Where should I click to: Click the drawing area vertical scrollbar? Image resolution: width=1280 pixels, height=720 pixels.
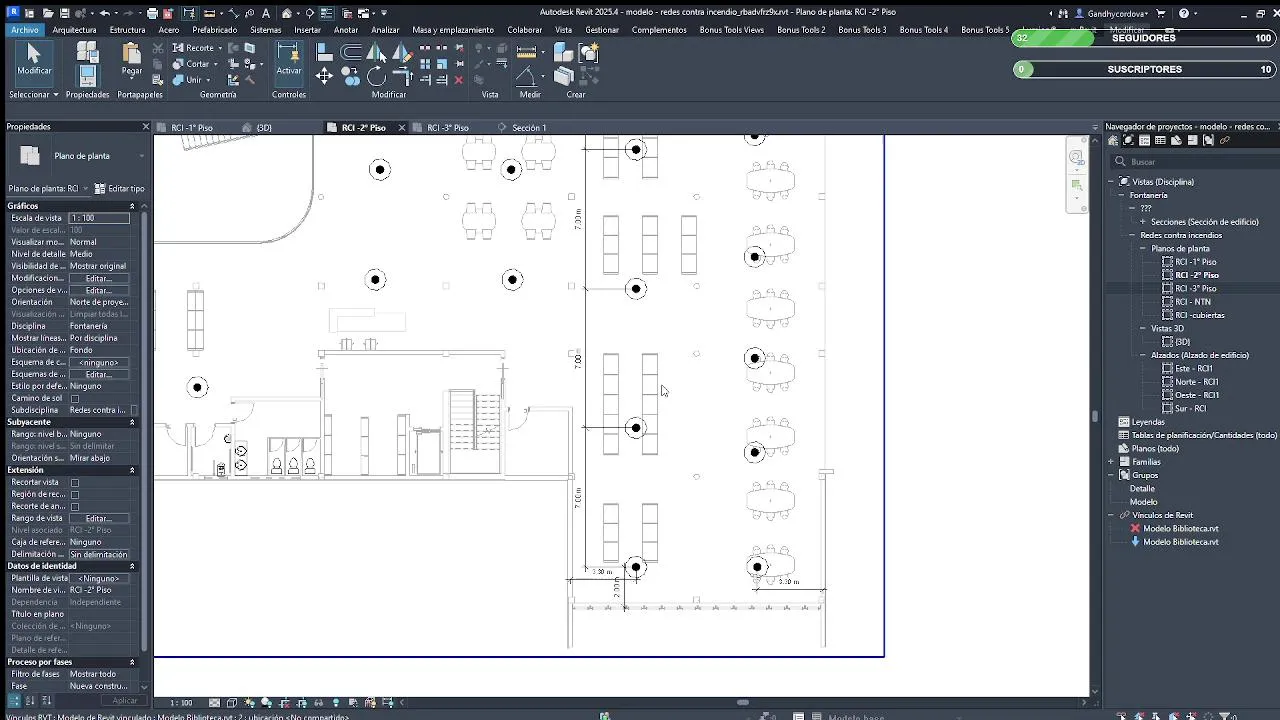coord(1094,415)
